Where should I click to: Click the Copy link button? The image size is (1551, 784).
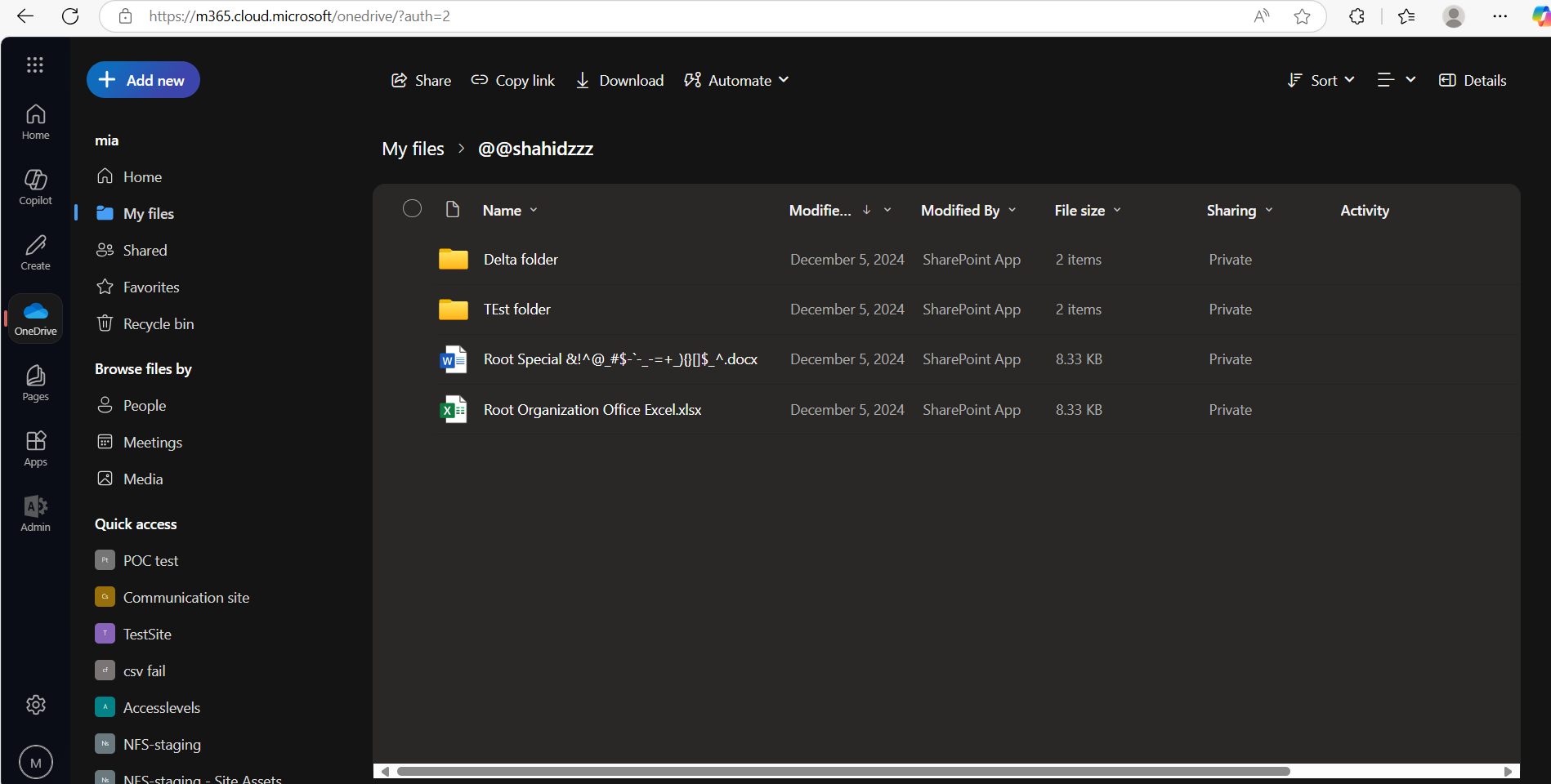coord(513,80)
